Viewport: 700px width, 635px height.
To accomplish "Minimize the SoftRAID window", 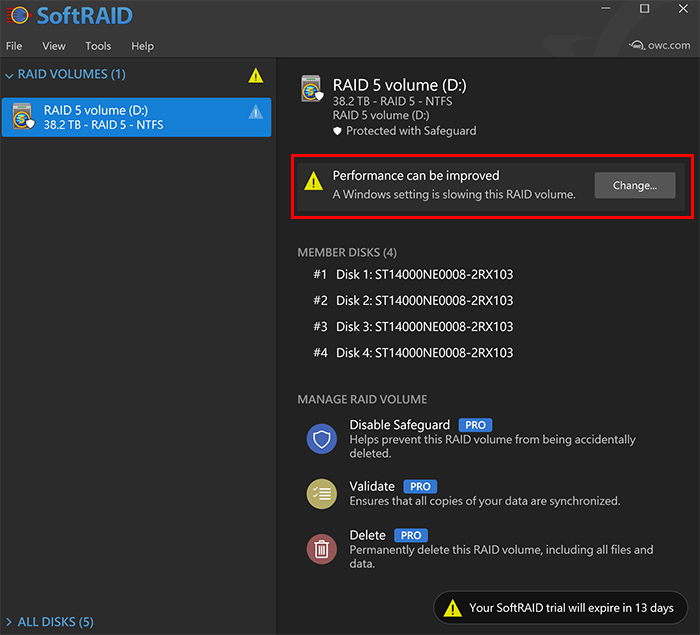I will [x=606, y=8].
